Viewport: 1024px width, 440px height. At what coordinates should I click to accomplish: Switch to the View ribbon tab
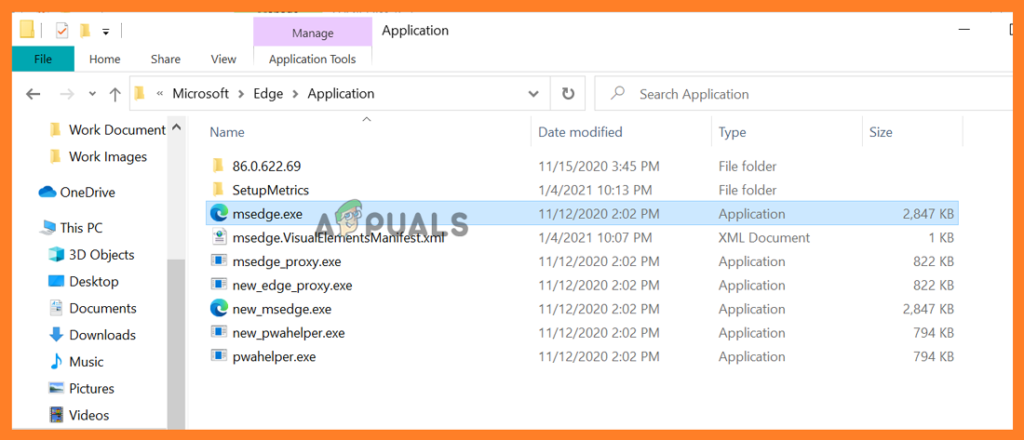[223, 59]
